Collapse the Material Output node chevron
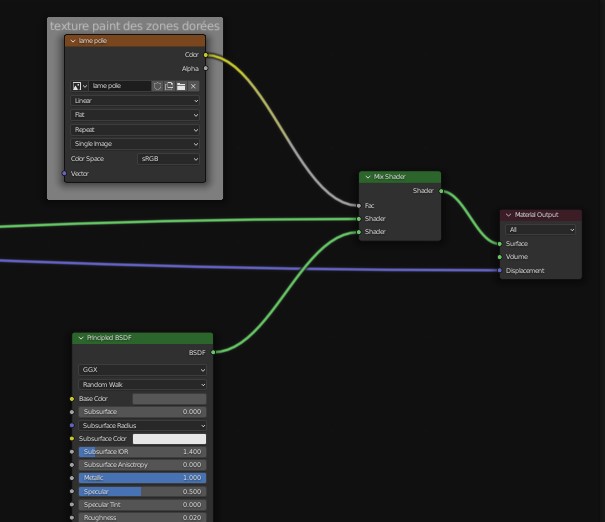605x522 pixels. pos(509,215)
